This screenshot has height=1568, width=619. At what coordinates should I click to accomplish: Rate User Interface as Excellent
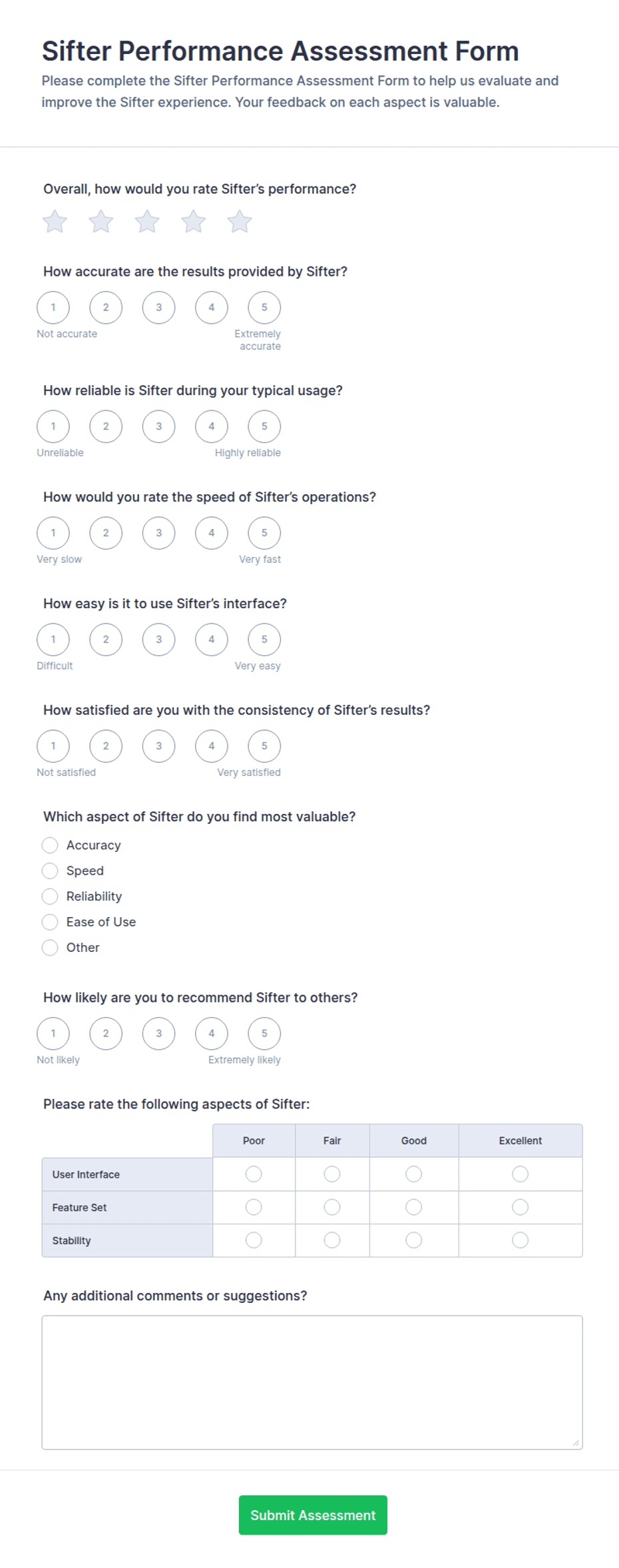[x=520, y=1174]
